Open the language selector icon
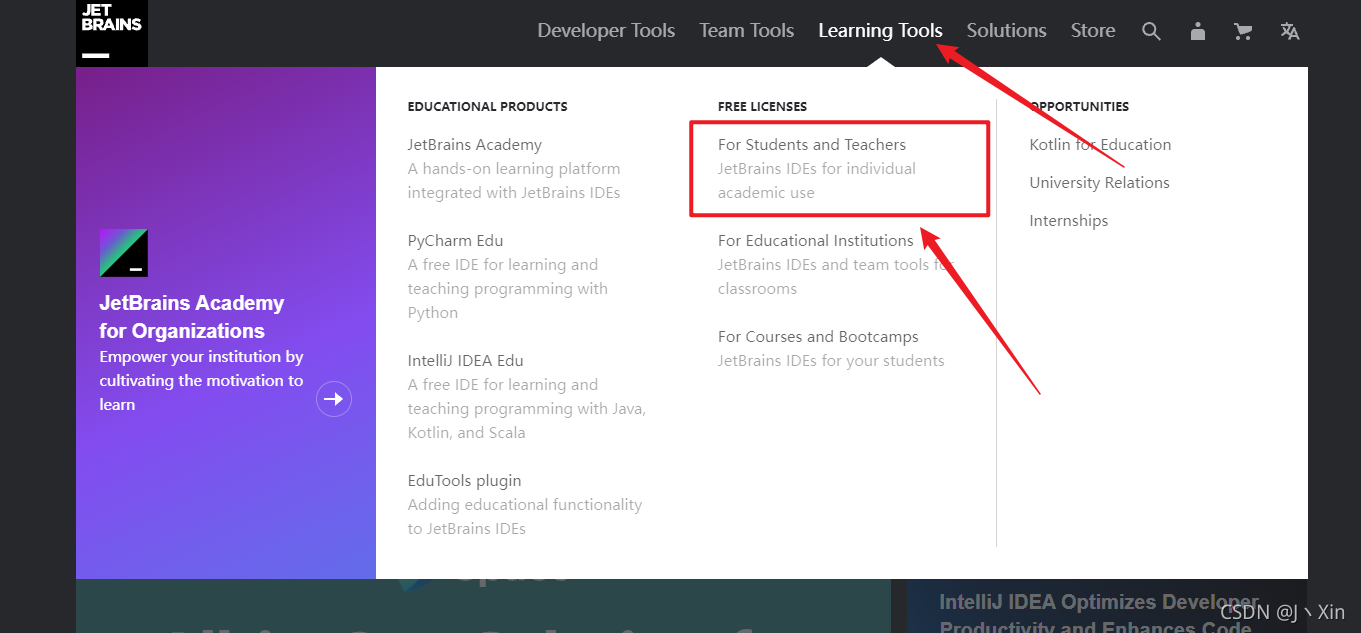 1290,31
